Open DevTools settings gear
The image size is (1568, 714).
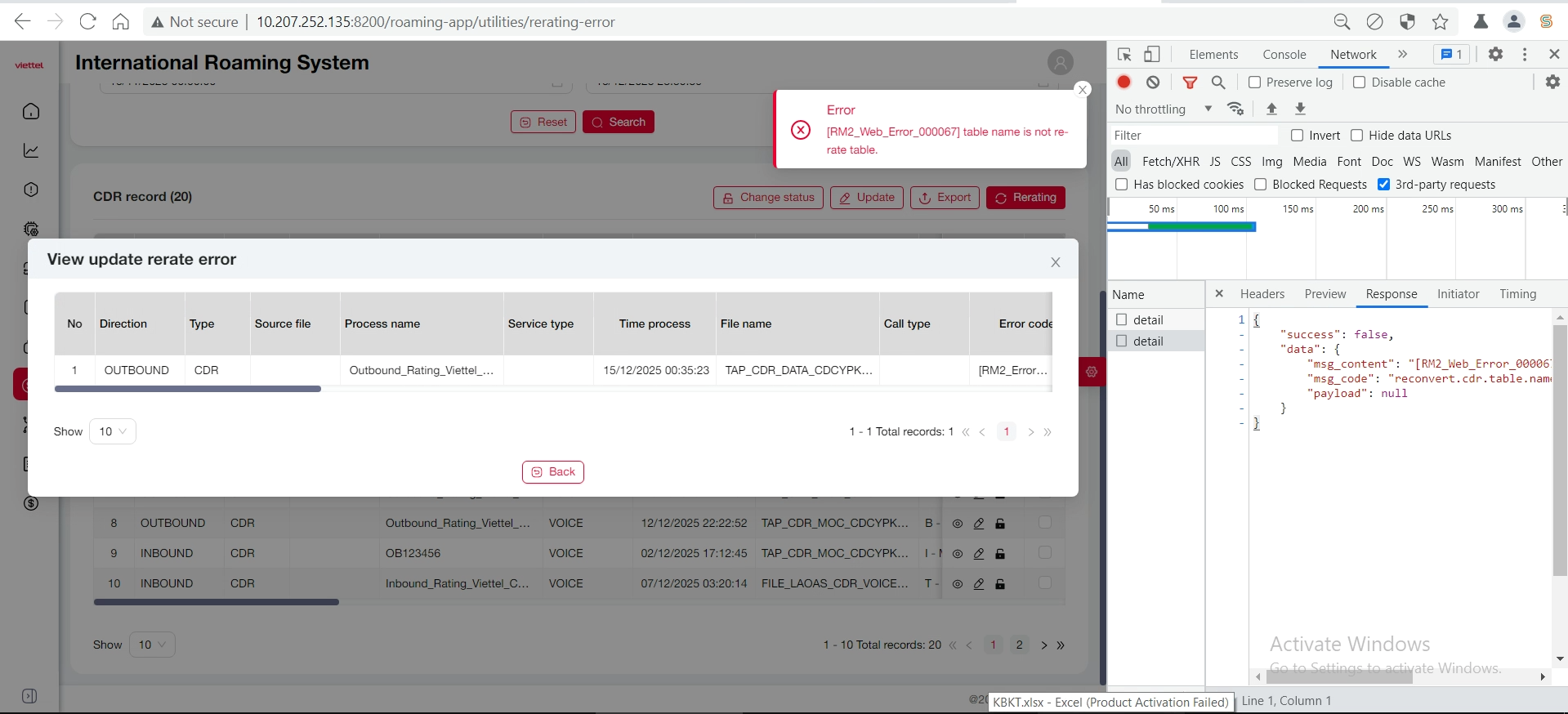1495,54
